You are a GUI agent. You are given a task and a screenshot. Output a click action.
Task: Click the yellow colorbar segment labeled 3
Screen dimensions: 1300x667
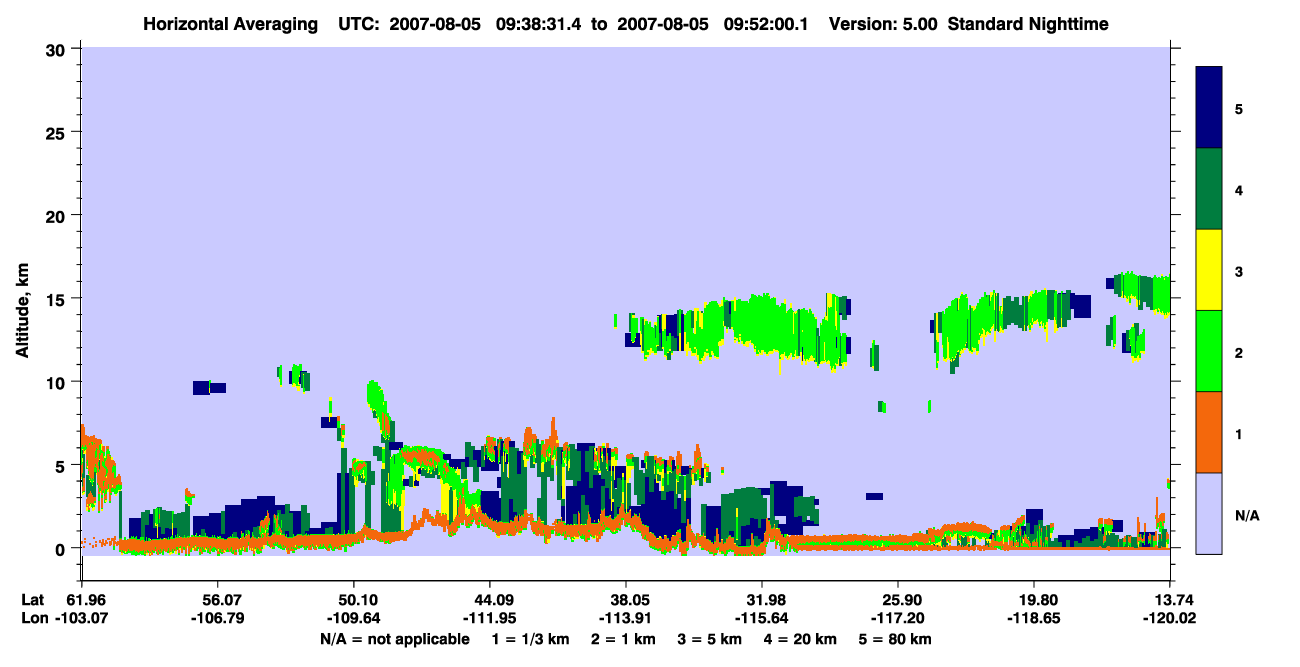coord(1209,270)
